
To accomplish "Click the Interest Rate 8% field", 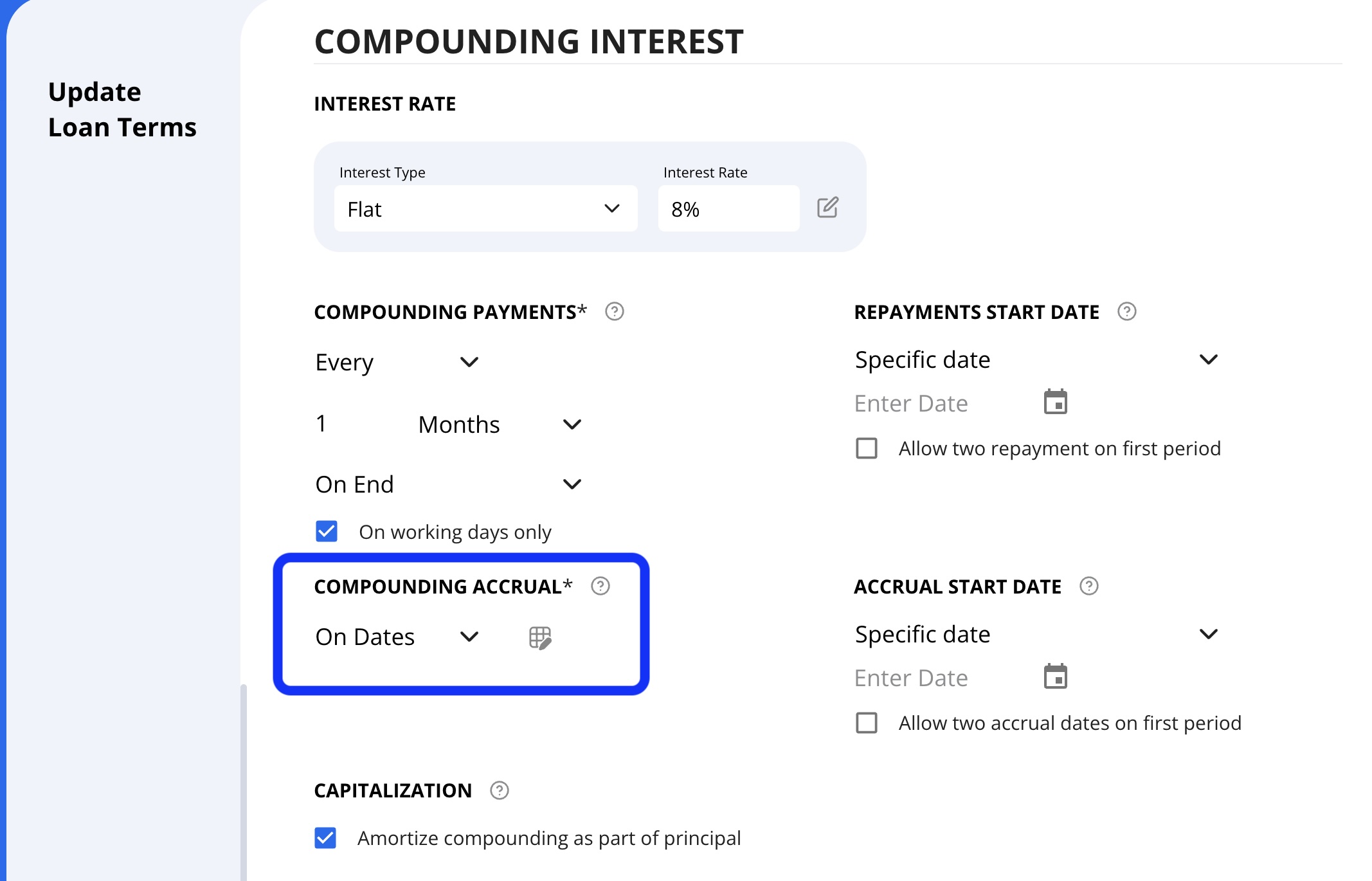I will coord(728,208).
